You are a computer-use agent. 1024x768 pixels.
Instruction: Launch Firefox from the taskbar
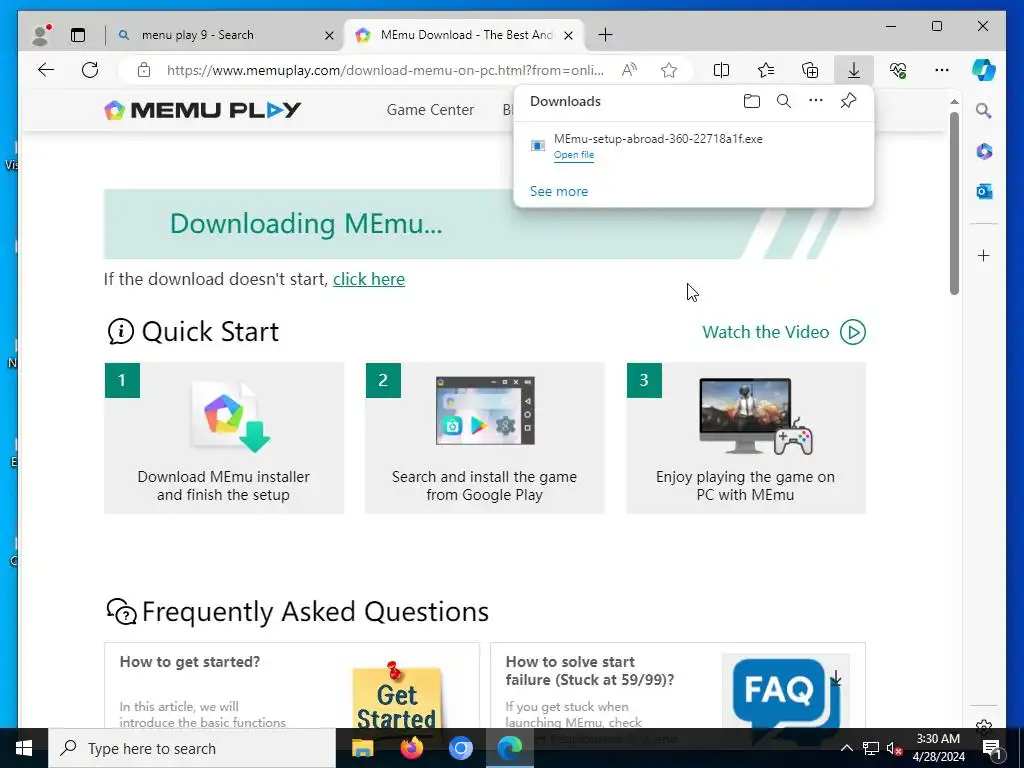pos(411,748)
